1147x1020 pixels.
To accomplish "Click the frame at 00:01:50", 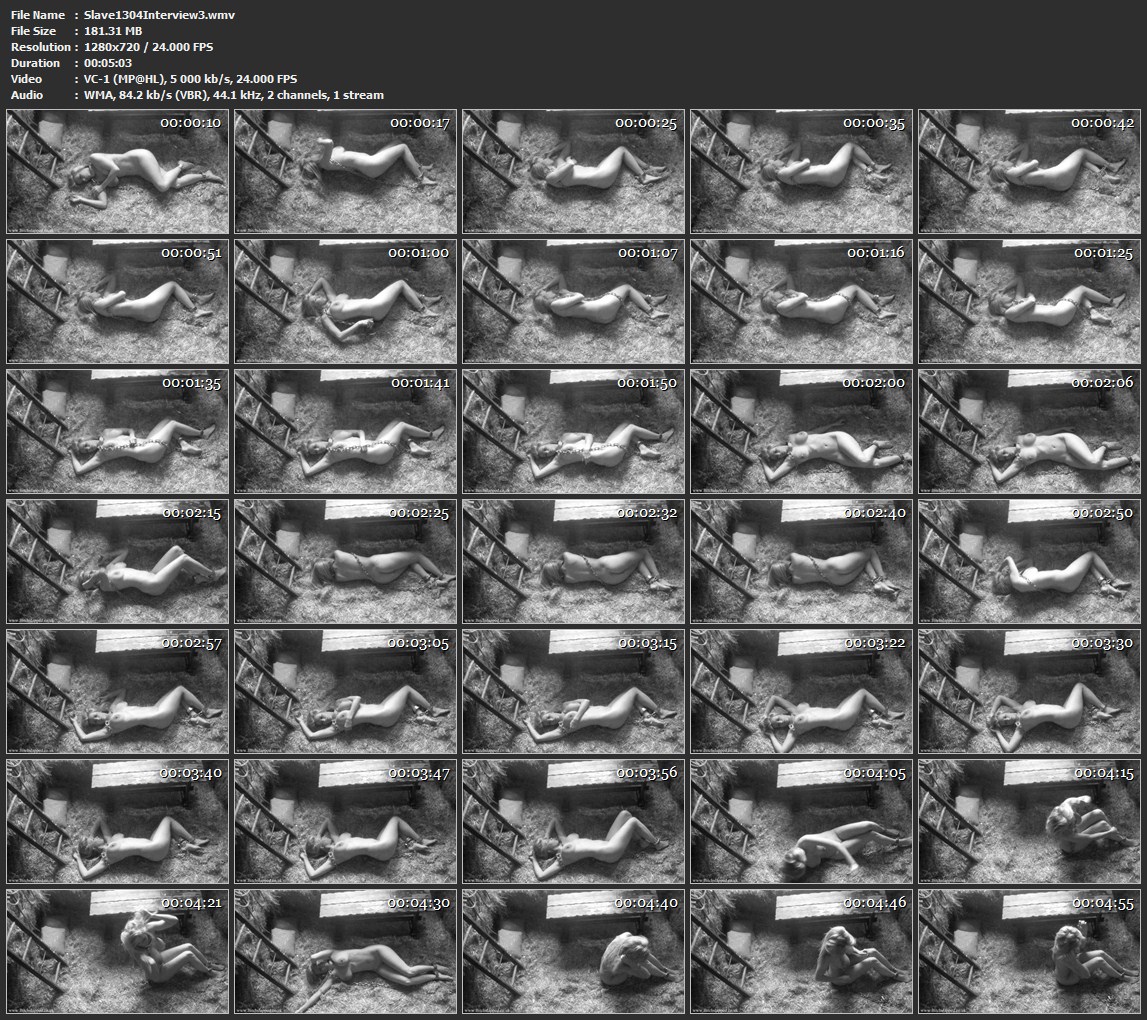I will coord(574,432).
